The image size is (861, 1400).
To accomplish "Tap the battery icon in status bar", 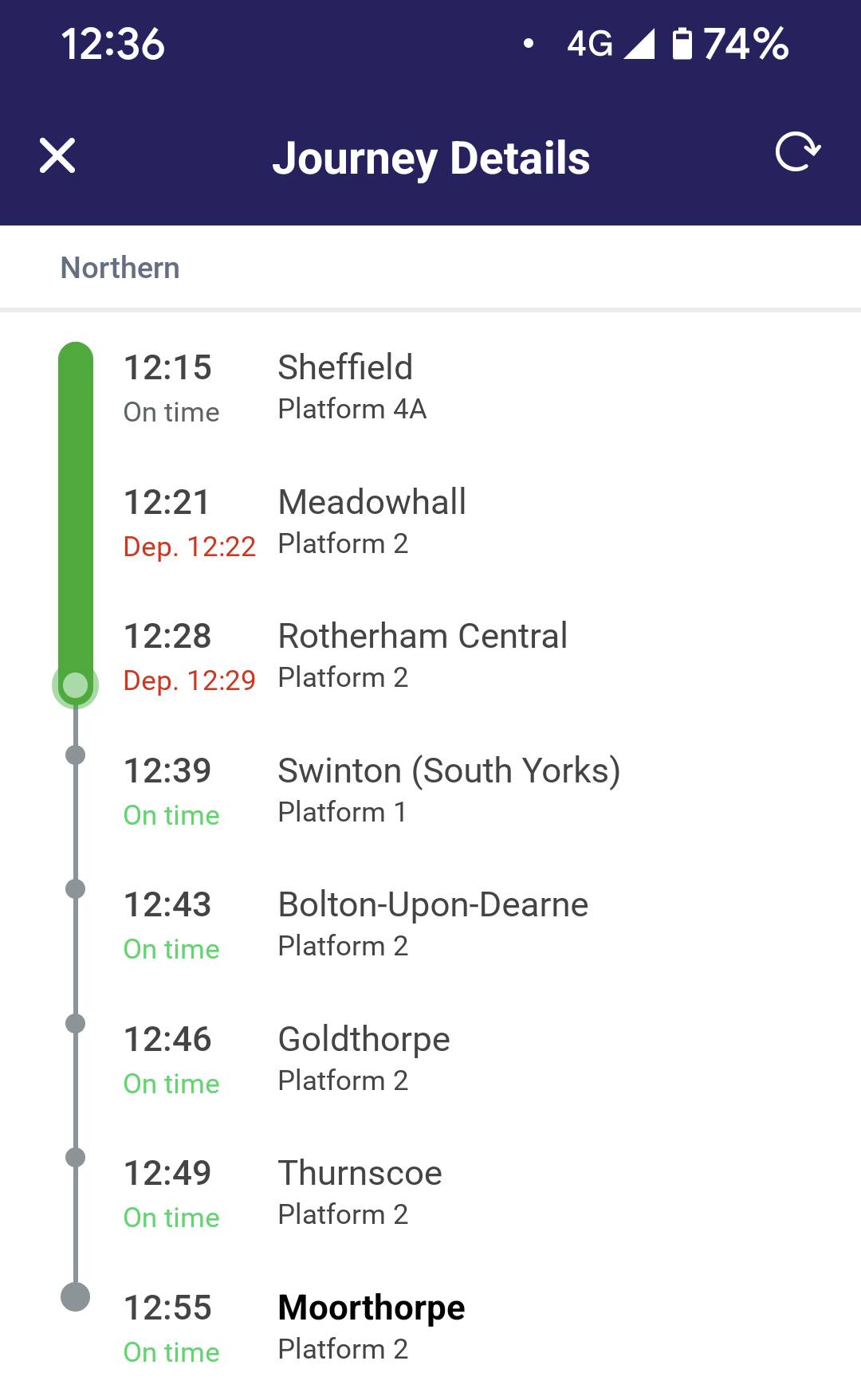I will coord(682,44).
